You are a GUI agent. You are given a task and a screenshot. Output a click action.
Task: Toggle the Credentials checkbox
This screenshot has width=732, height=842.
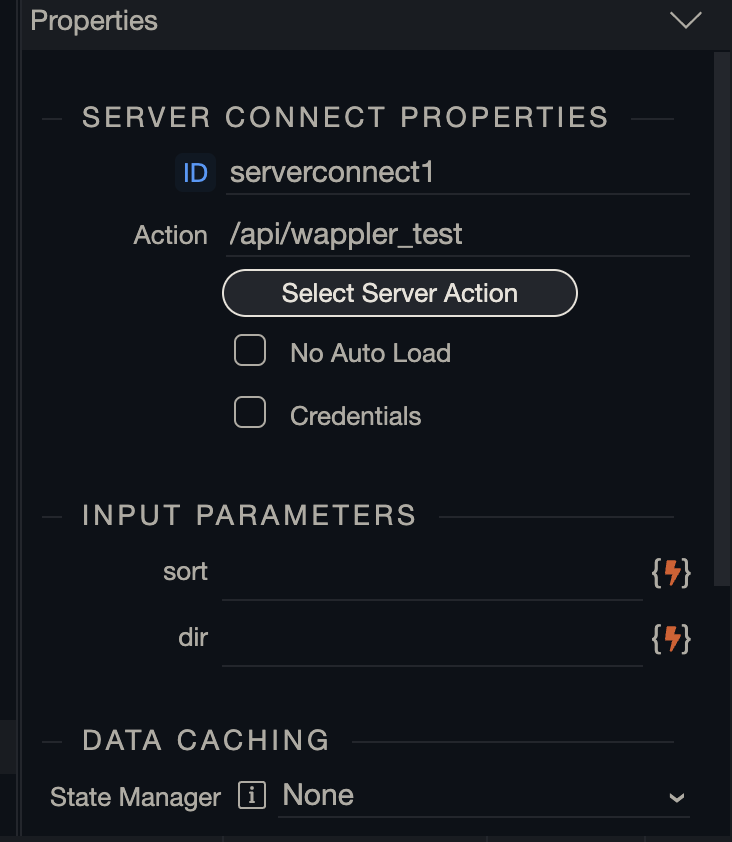pos(250,413)
